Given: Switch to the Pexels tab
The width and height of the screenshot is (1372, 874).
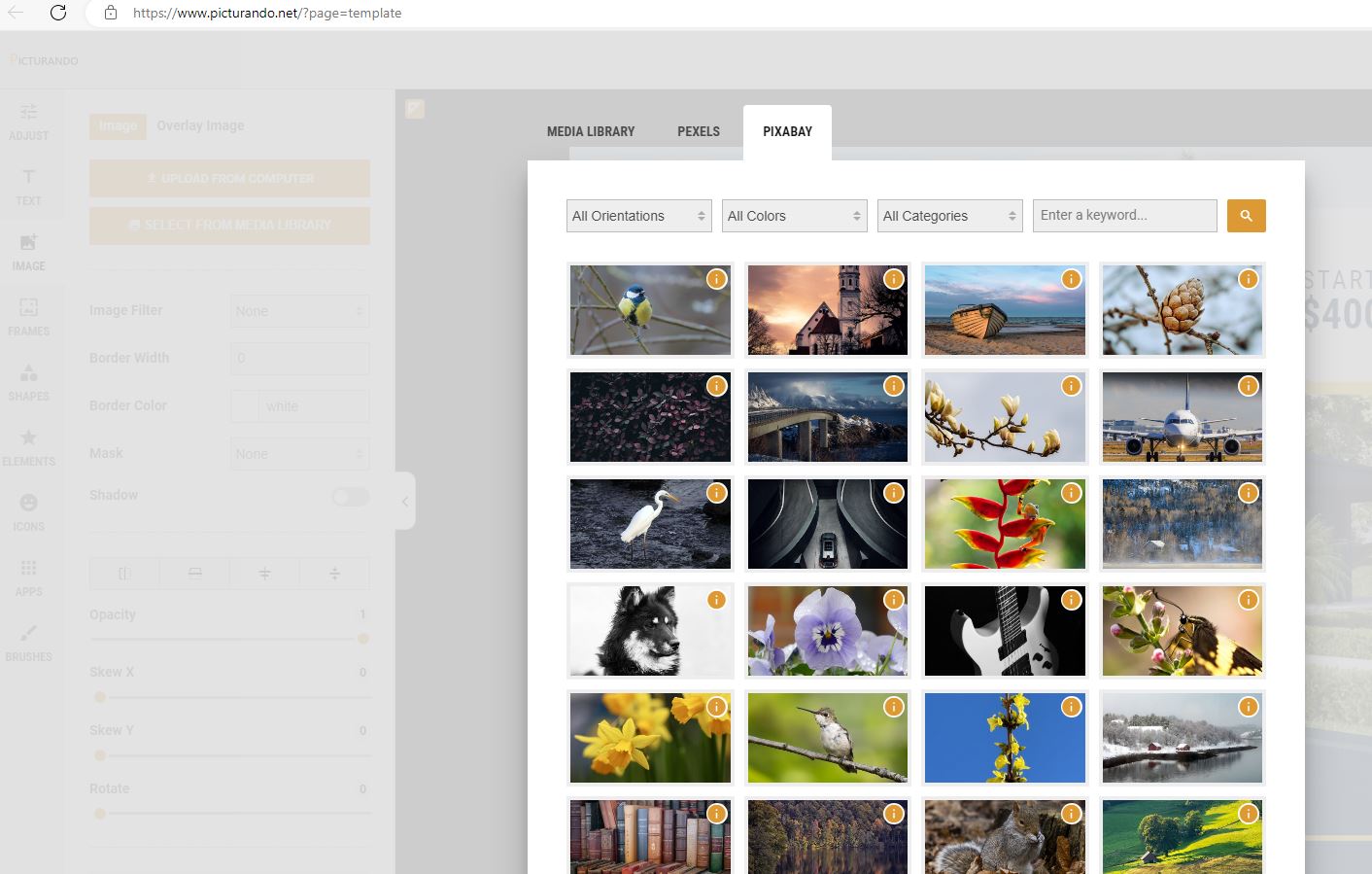Looking at the screenshot, I should tap(699, 131).
